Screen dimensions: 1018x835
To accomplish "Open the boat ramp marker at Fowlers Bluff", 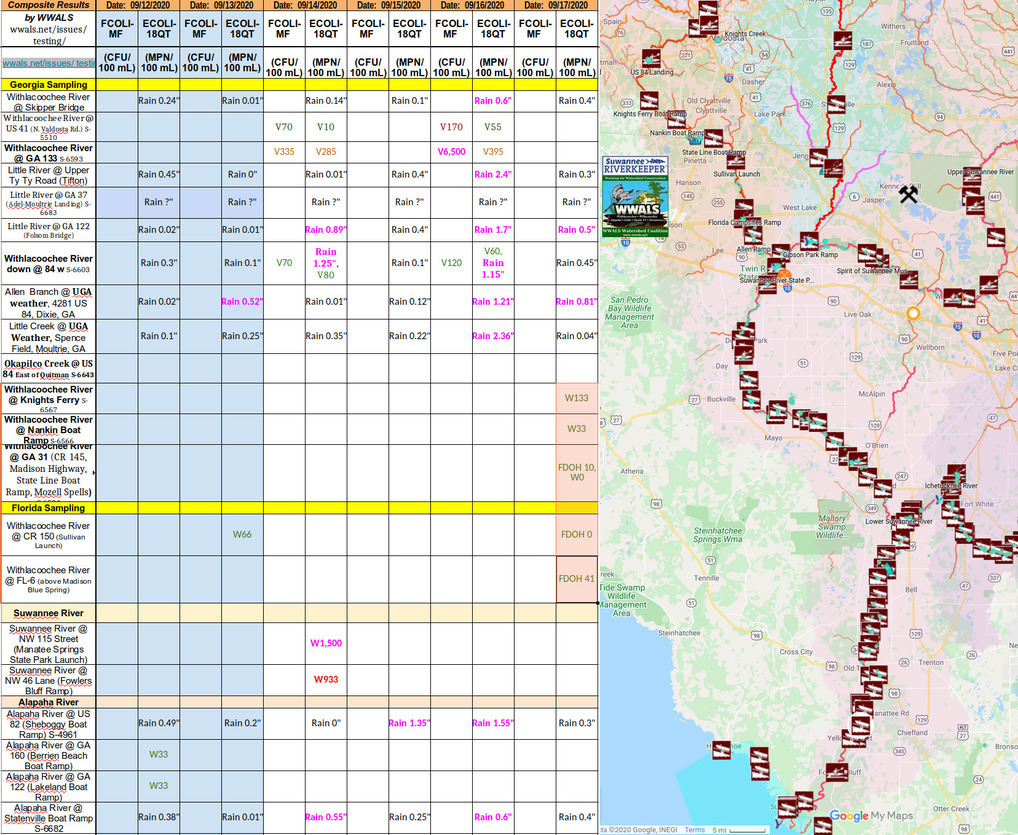I will pos(838,772).
